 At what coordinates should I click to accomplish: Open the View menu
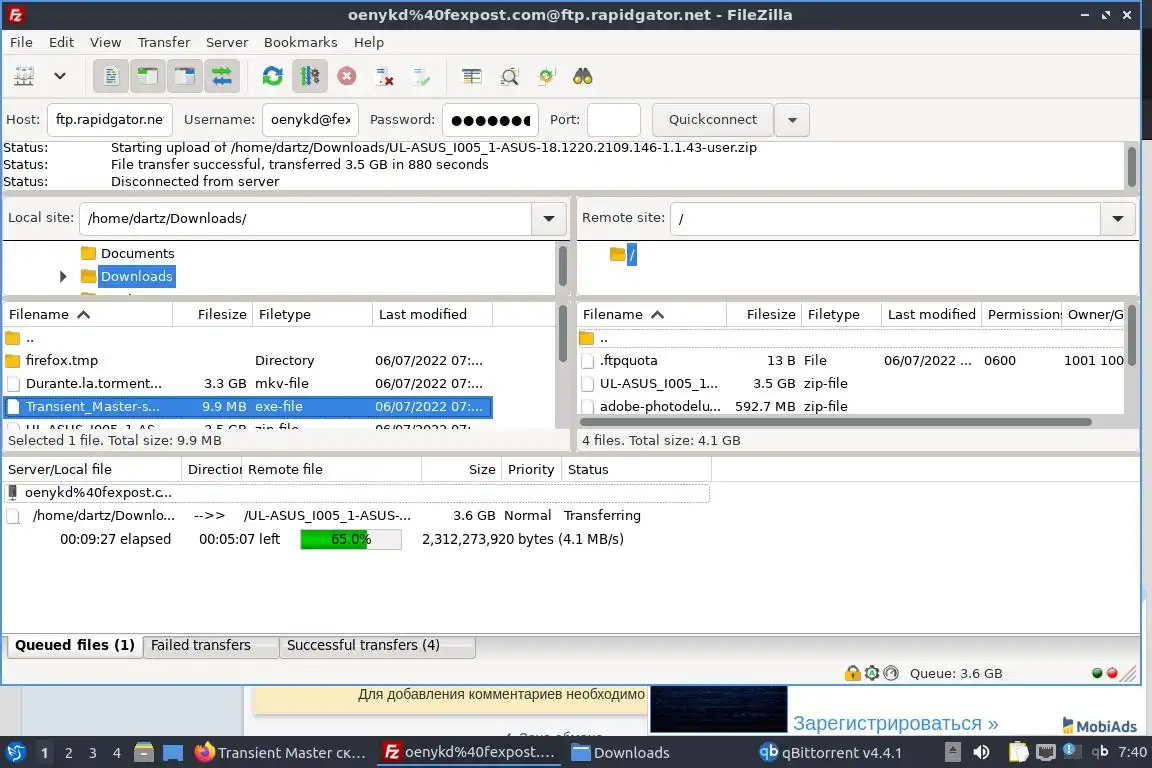point(105,42)
